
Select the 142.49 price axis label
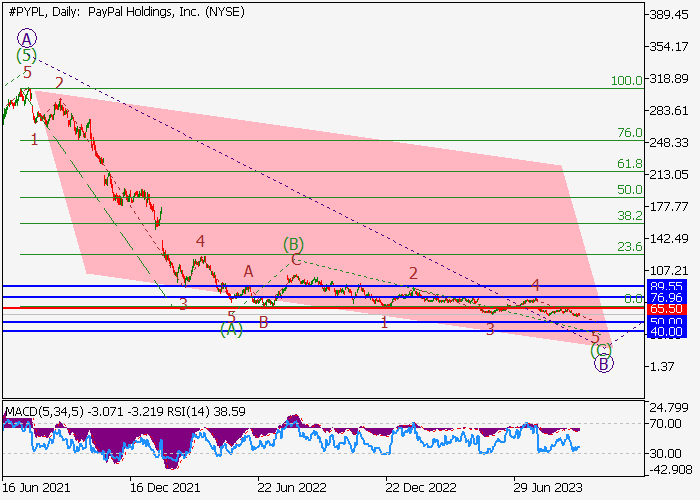click(669, 238)
